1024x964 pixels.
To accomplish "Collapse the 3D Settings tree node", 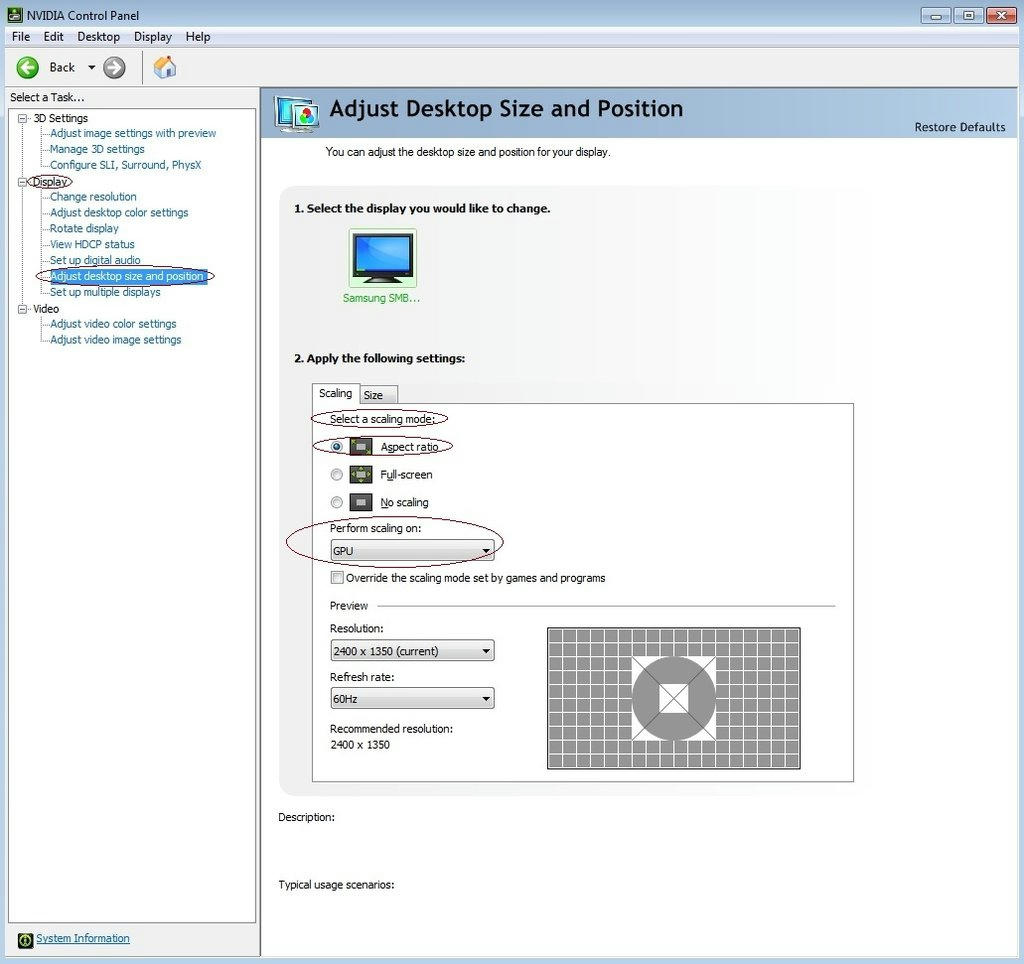I will 23,118.
